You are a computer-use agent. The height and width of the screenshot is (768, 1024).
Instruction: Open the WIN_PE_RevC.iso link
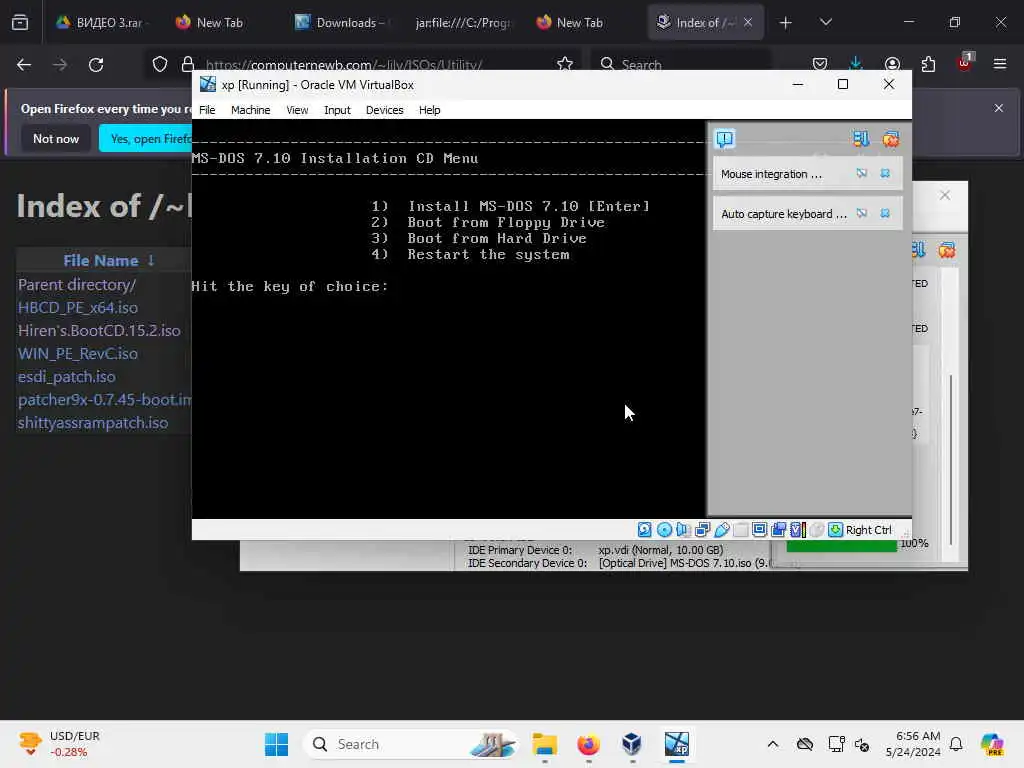pyautogui.click(x=78, y=353)
